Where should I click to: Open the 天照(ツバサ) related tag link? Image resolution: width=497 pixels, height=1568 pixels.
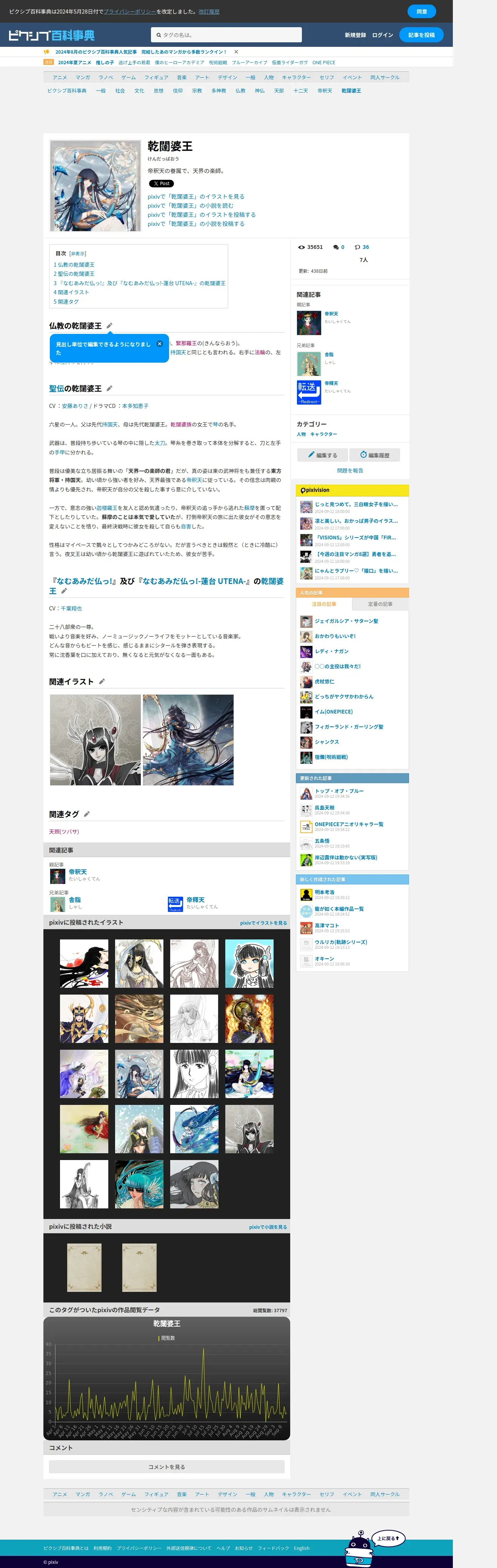point(64,831)
